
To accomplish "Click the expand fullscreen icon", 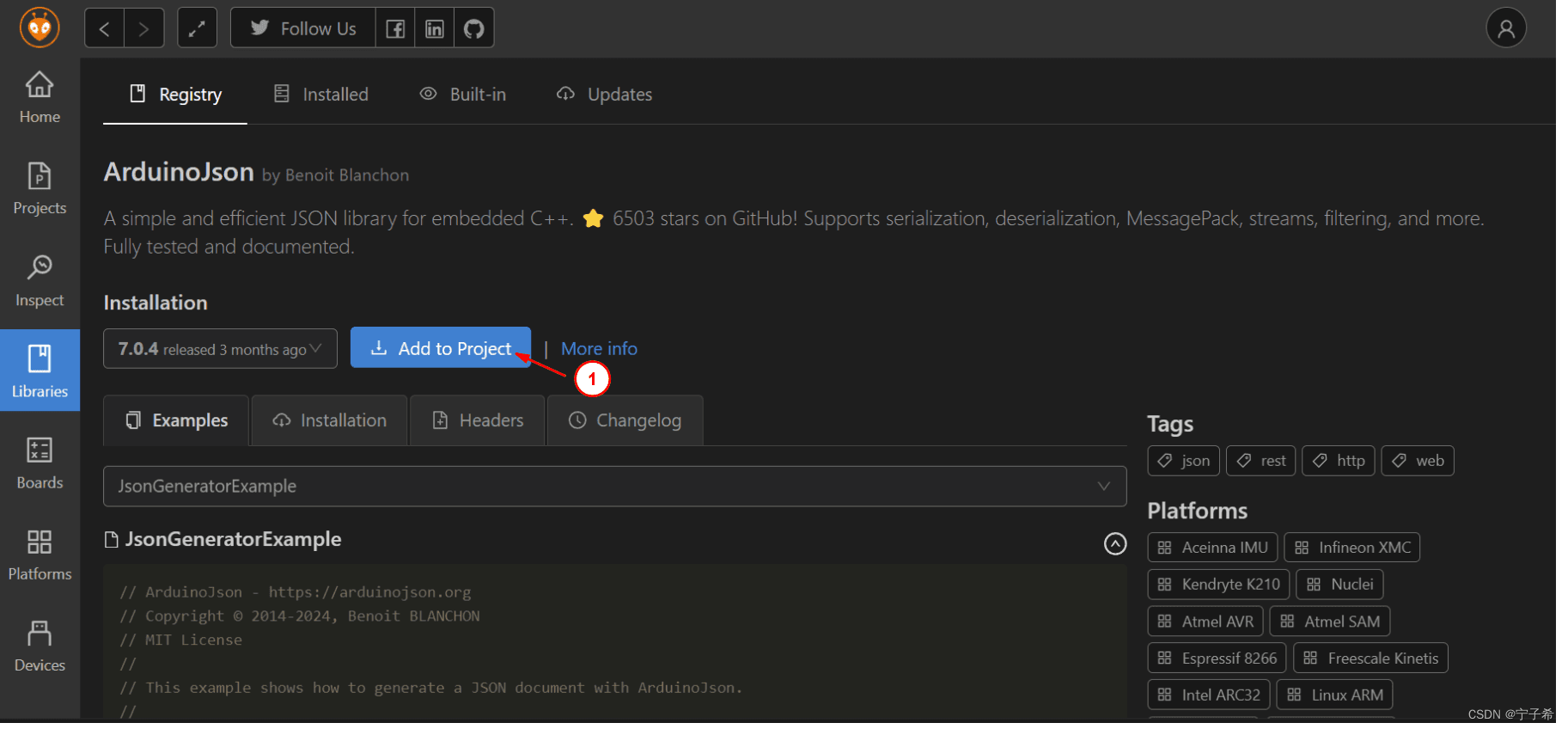I will (x=197, y=29).
